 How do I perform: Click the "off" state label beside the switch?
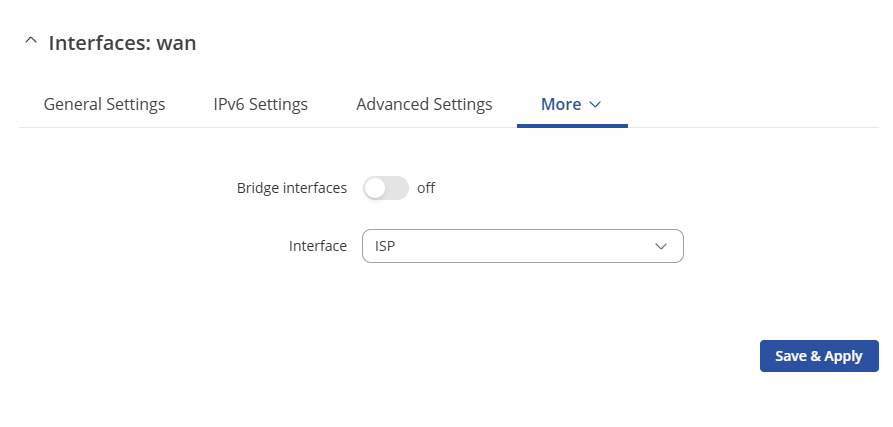coord(426,188)
